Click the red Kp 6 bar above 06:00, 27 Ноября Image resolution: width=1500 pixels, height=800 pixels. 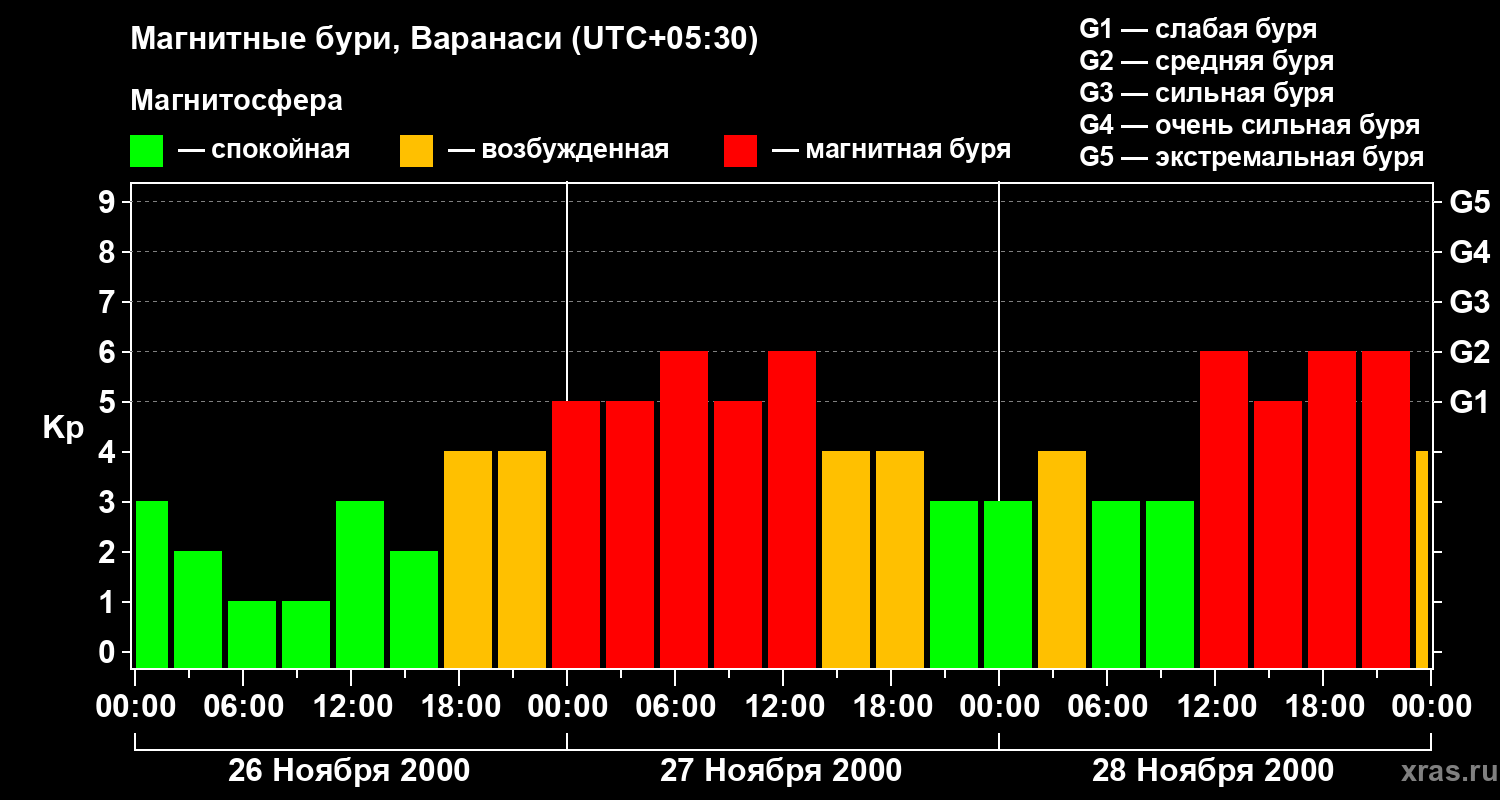(x=684, y=510)
